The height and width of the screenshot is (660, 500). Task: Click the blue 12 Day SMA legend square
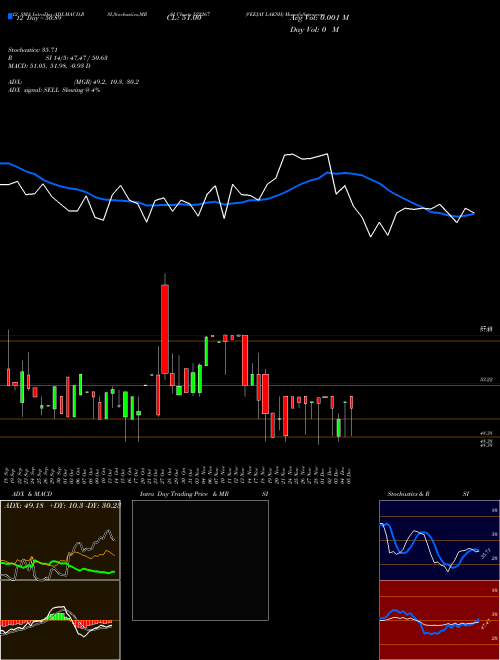coord(10,16)
